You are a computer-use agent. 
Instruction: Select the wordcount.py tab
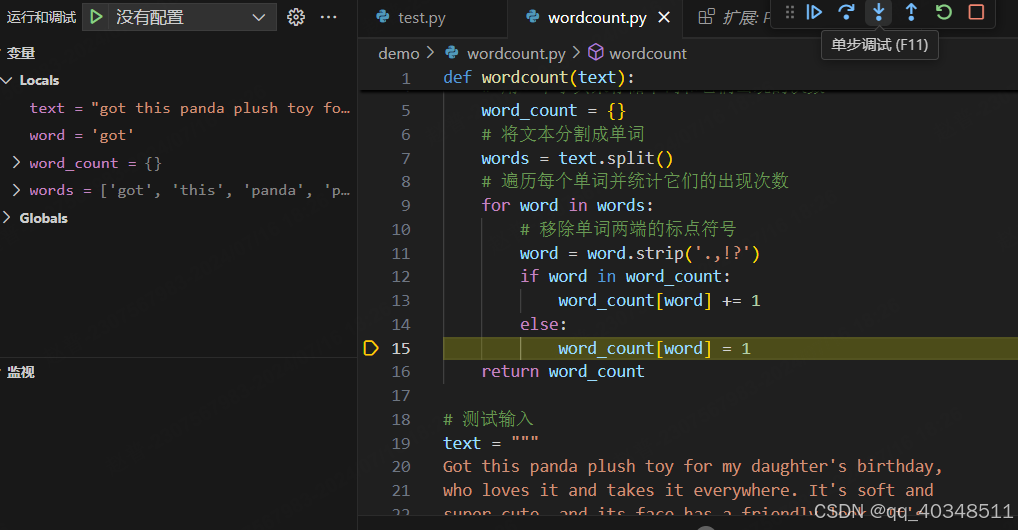click(597, 18)
